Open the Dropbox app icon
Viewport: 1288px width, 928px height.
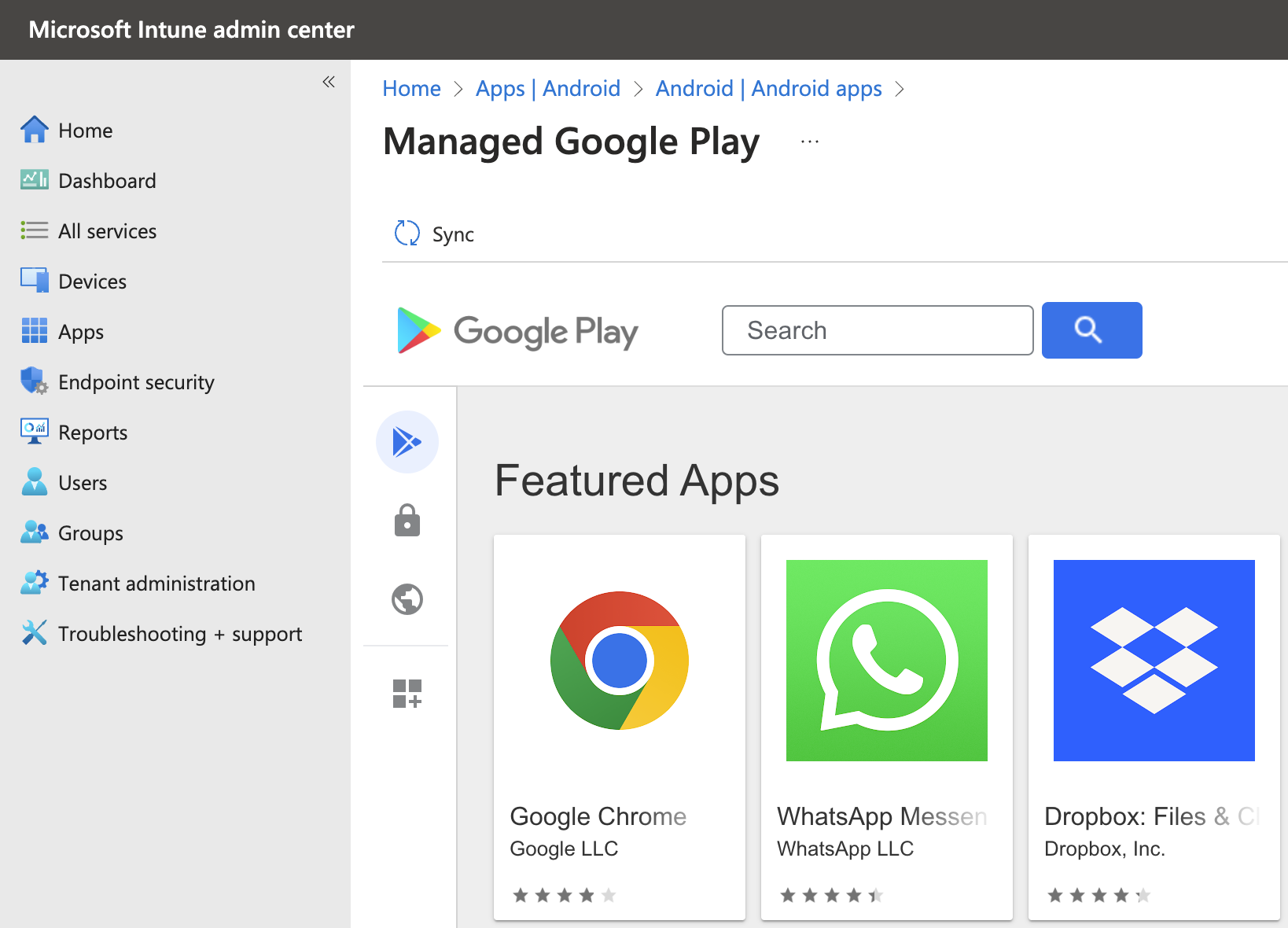click(1154, 661)
